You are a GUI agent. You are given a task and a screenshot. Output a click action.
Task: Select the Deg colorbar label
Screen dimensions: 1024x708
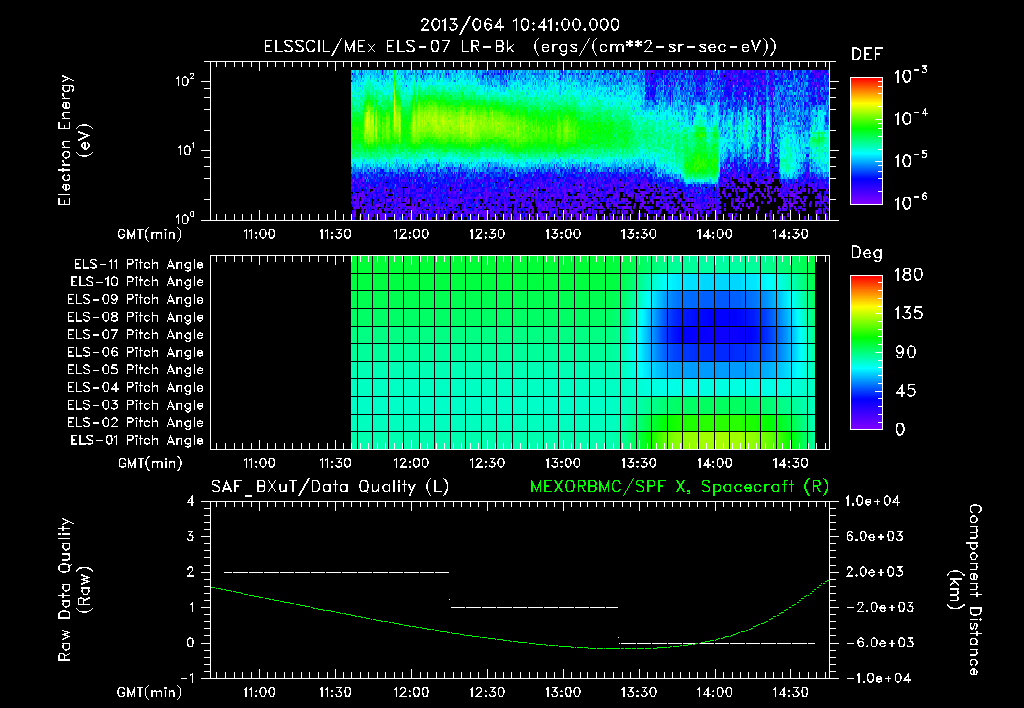(x=867, y=253)
